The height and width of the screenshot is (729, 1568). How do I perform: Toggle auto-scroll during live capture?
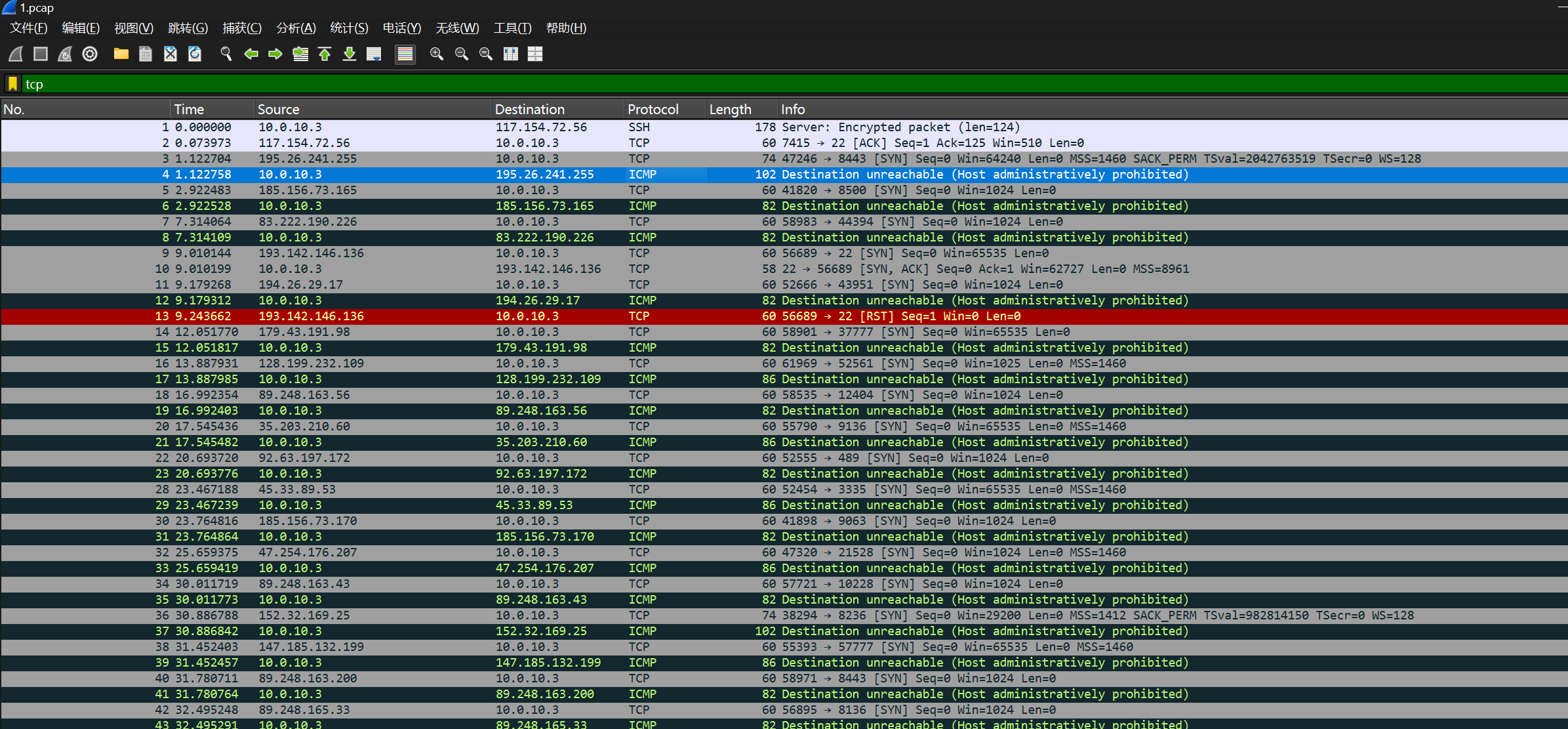click(374, 54)
